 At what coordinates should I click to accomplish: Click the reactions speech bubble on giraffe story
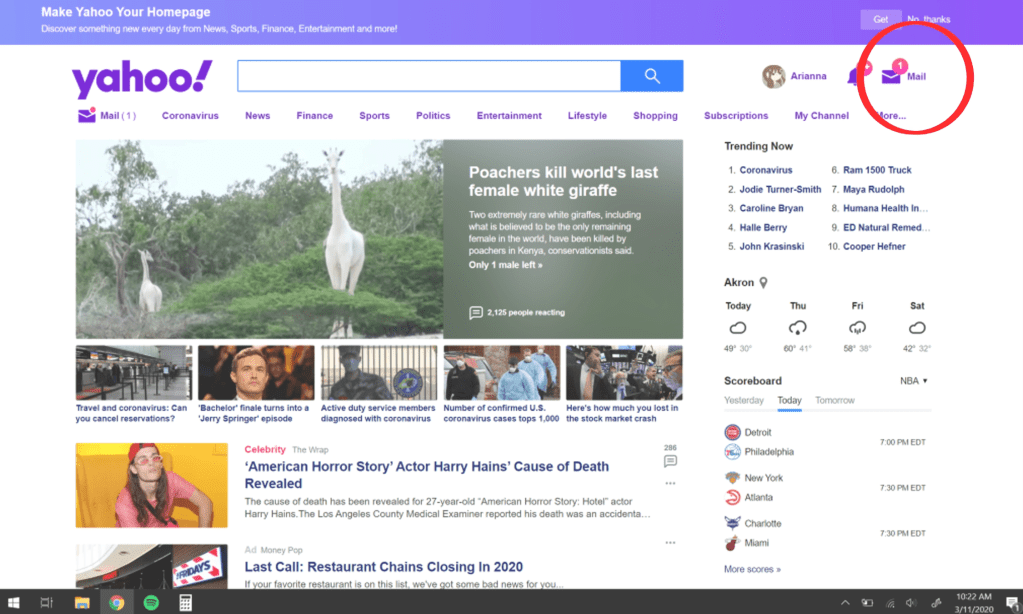tap(476, 313)
